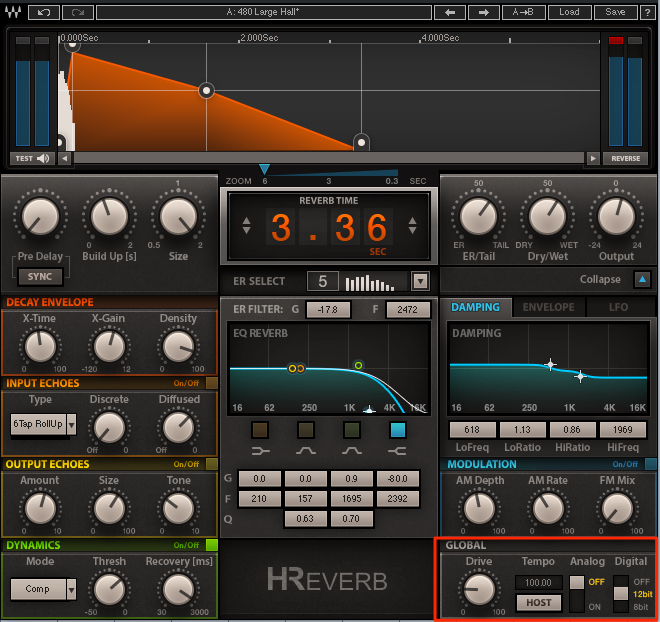Click the preset name 480 Large Hall
This screenshot has height=622, width=660.
263,12
